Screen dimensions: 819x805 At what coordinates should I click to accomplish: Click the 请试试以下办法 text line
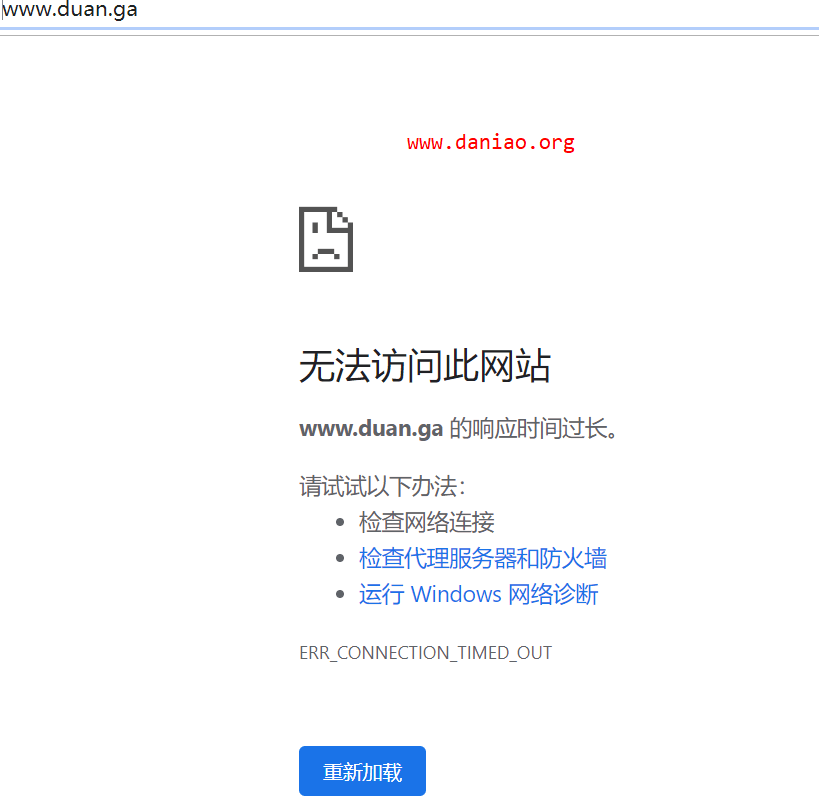[x=382, y=486]
